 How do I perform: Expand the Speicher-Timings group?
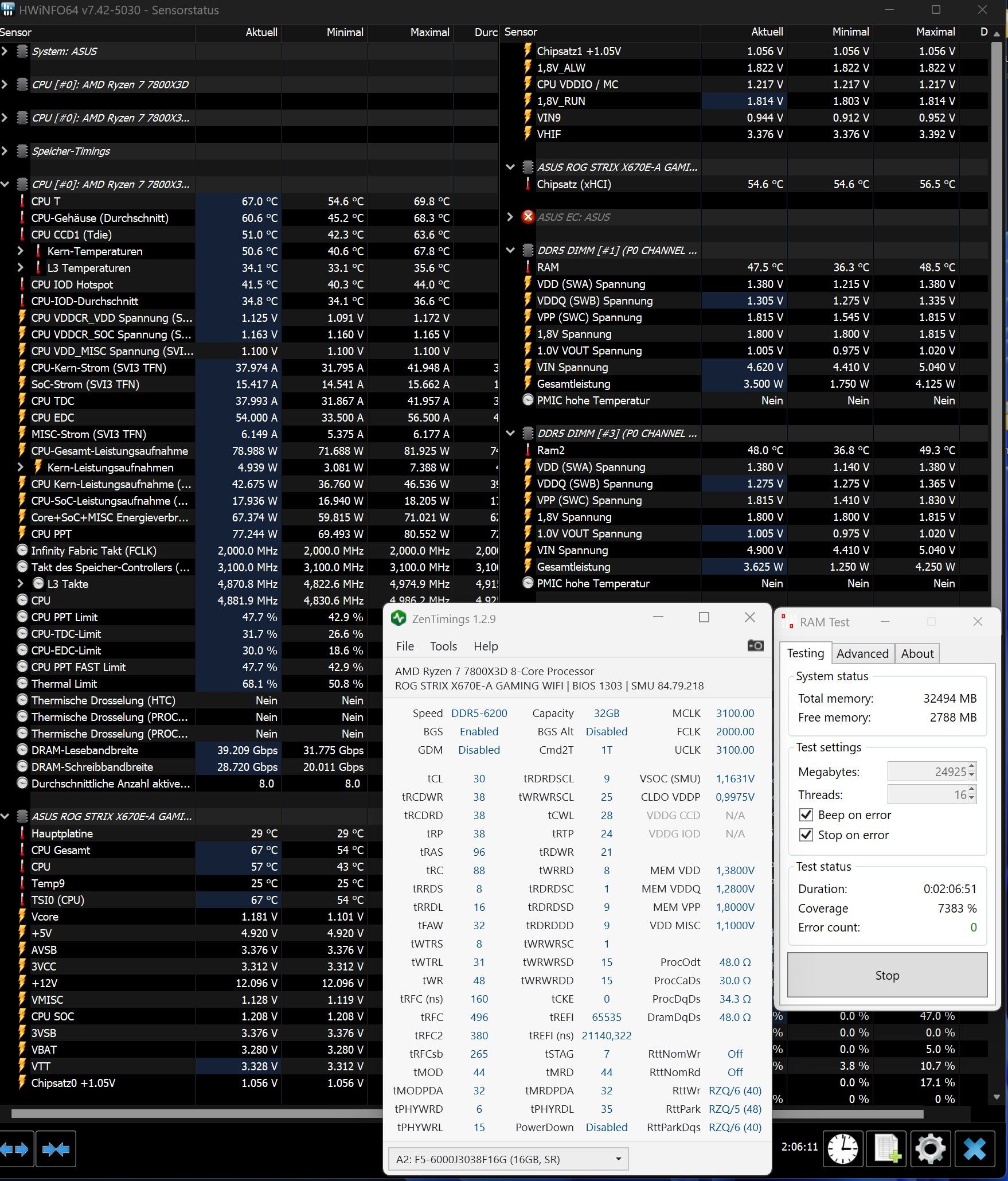click(5, 151)
